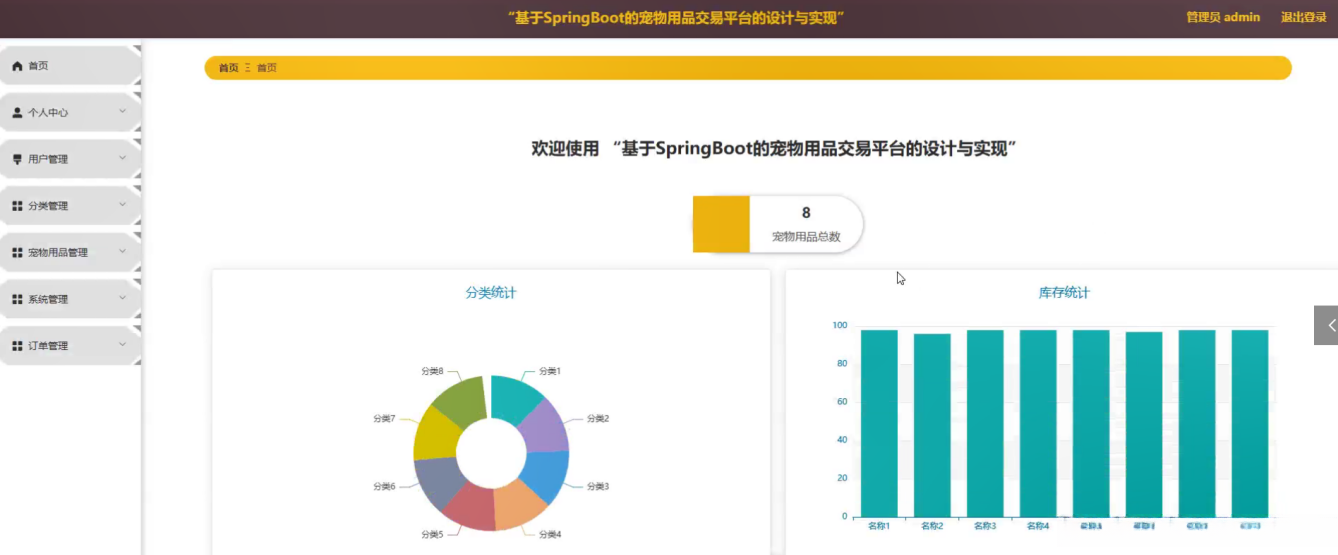Click the 分类3 pie label
The height and width of the screenshot is (555, 1338).
598,487
